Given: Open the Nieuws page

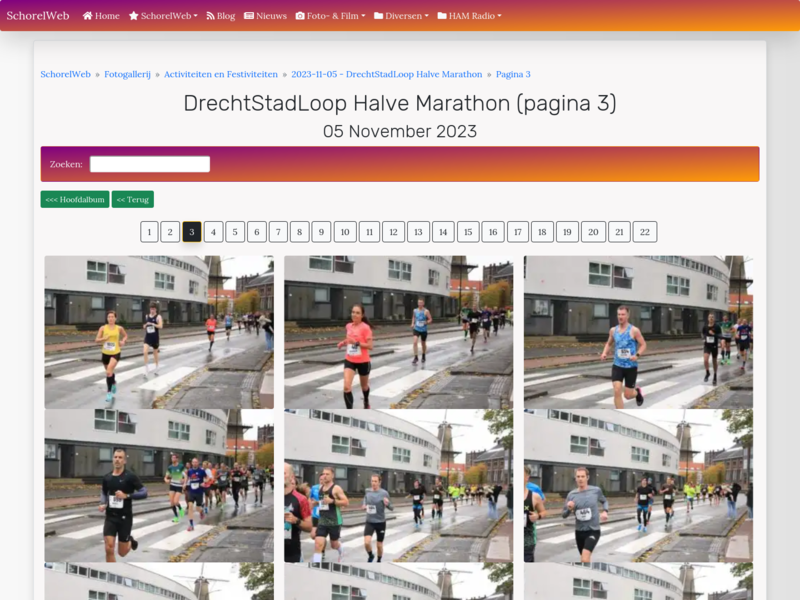Looking at the screenshot, I should click(265, 16).
